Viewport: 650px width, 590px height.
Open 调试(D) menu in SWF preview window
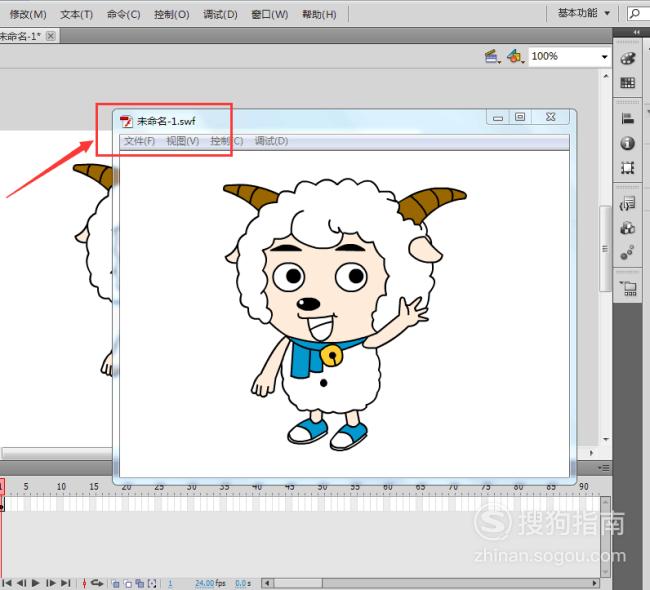[x=271, y=141]
